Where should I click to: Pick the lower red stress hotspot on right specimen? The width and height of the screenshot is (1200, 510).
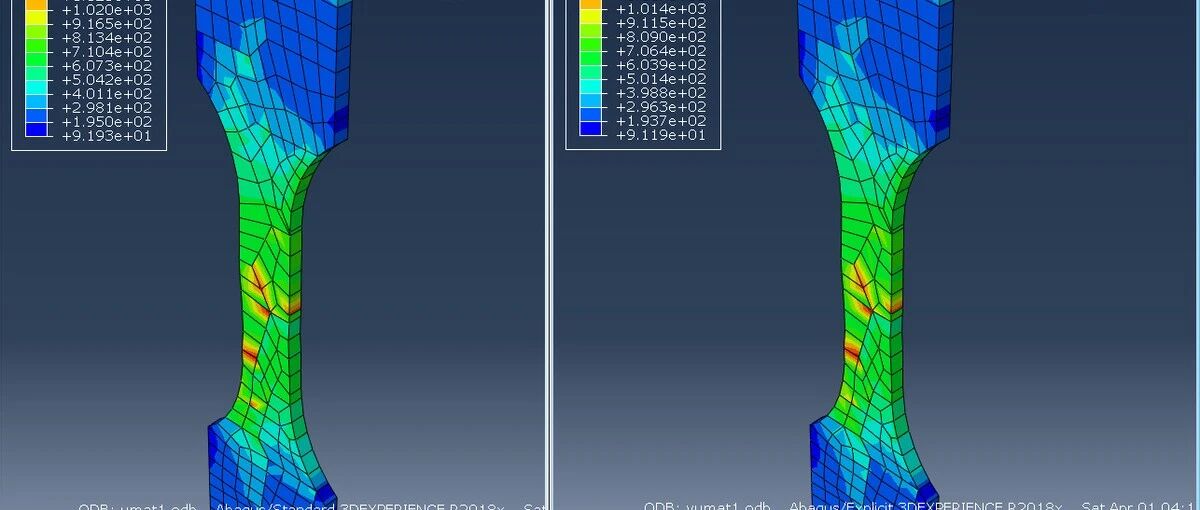850,351
